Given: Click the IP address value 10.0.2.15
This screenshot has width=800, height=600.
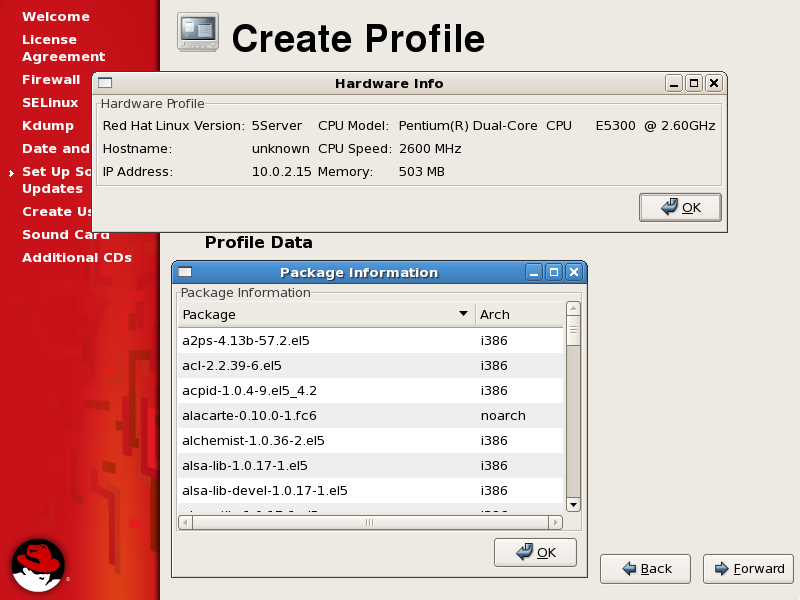Looking at the screenshot, I should (x=282, y=171).
